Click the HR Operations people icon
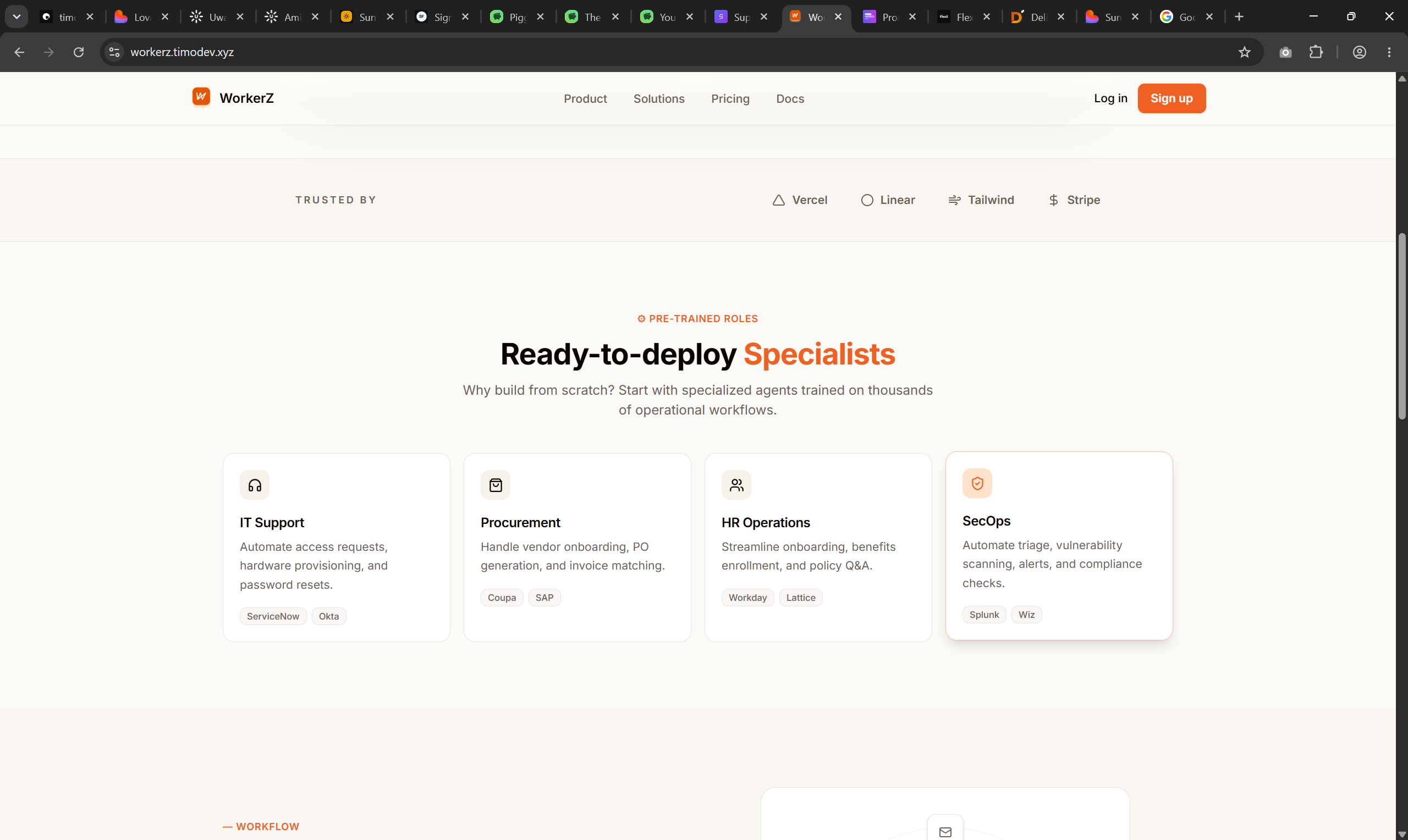This screenshot has height=840, width=1408. (736, 485)
